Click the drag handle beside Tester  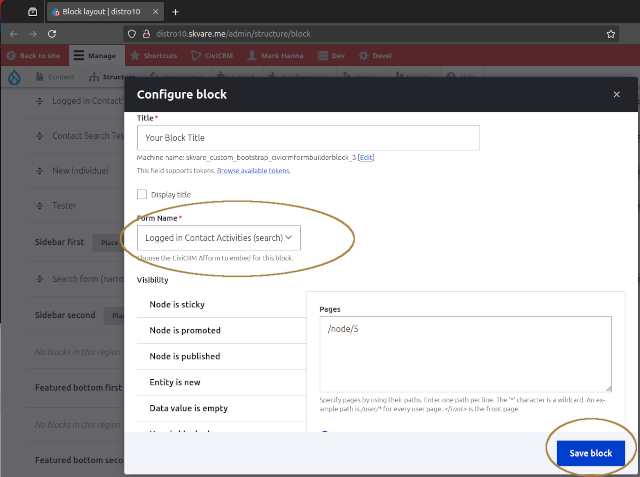40,206
